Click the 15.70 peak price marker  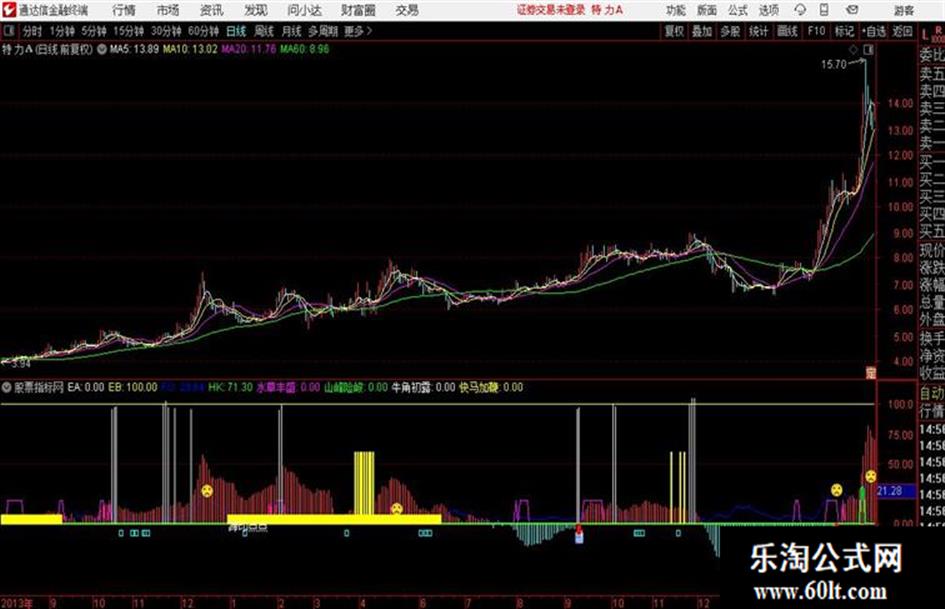point(834,65)
